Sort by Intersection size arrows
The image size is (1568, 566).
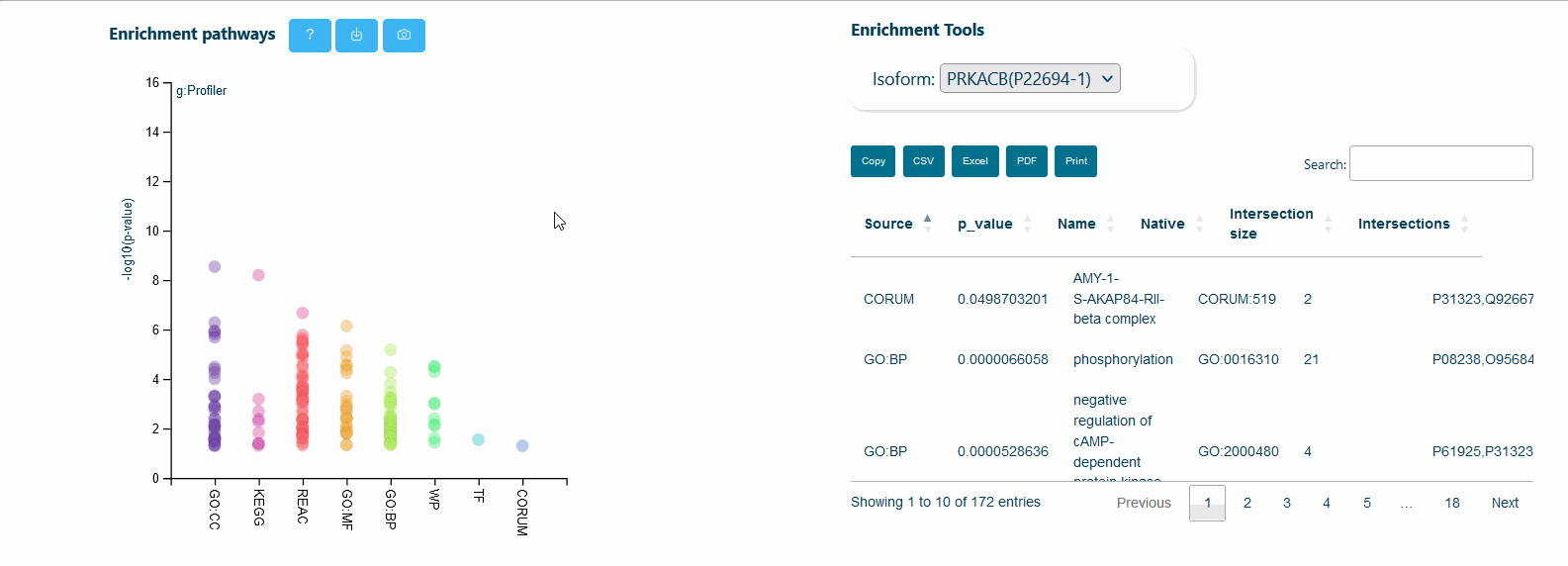pyautogui.click(x=1328, y=225)
